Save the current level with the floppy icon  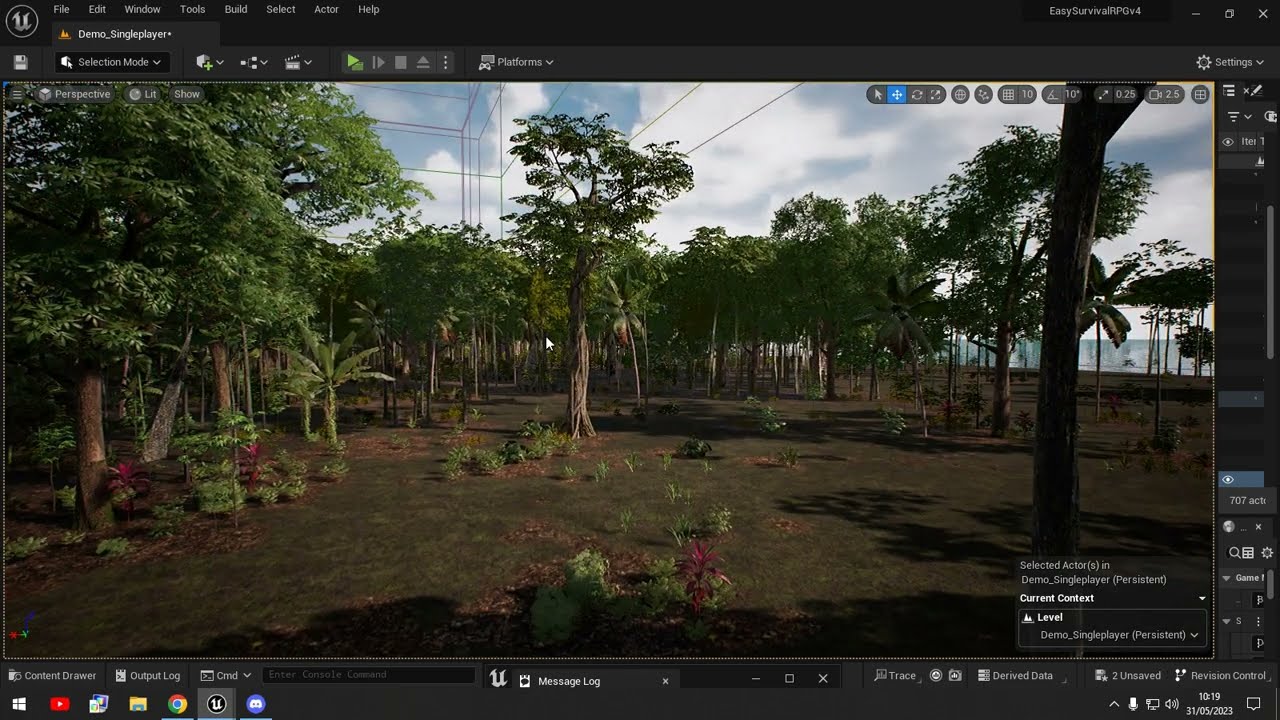[20, 62]
